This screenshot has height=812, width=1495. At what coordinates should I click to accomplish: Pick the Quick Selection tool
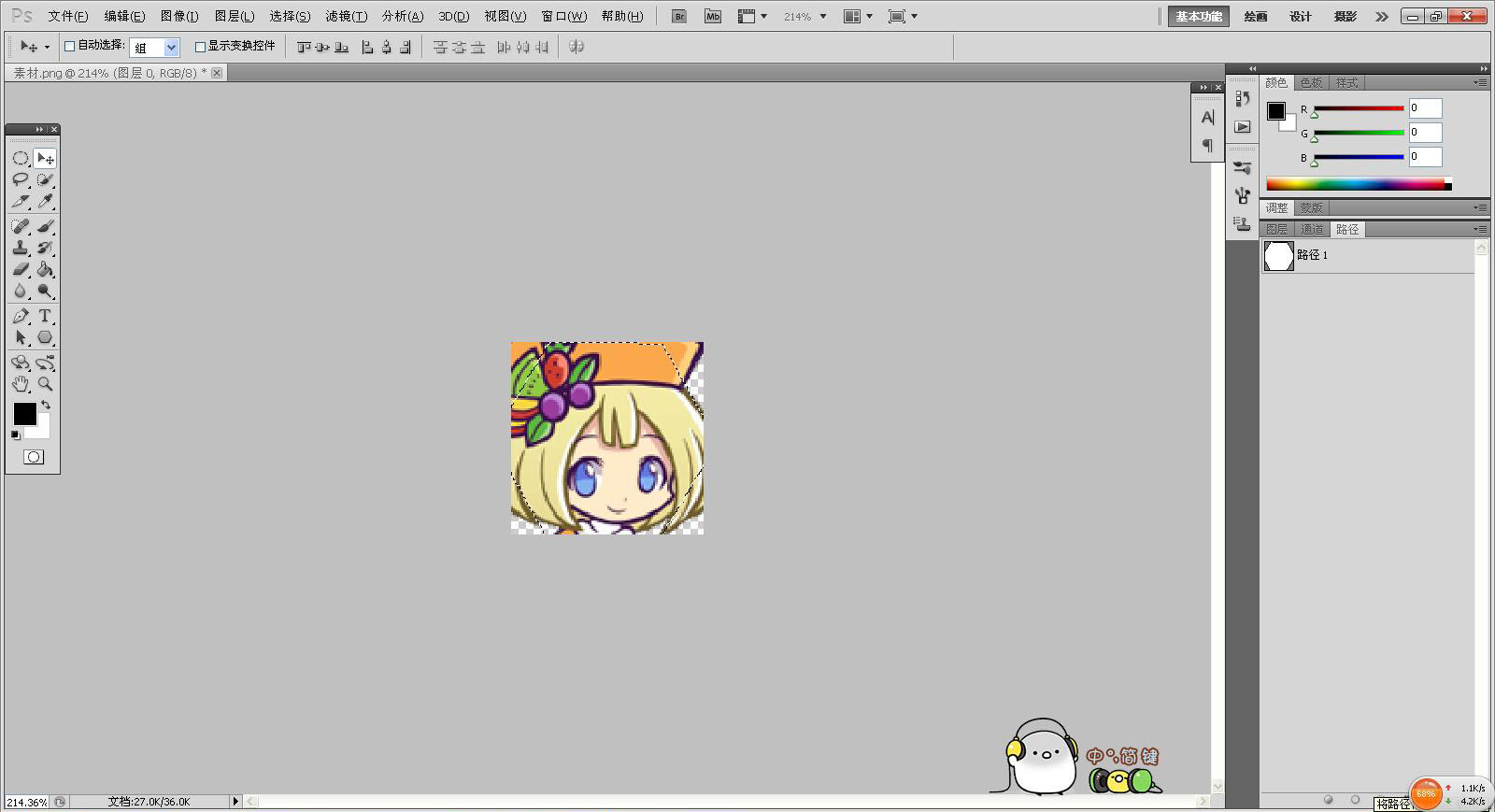point(45,179)
